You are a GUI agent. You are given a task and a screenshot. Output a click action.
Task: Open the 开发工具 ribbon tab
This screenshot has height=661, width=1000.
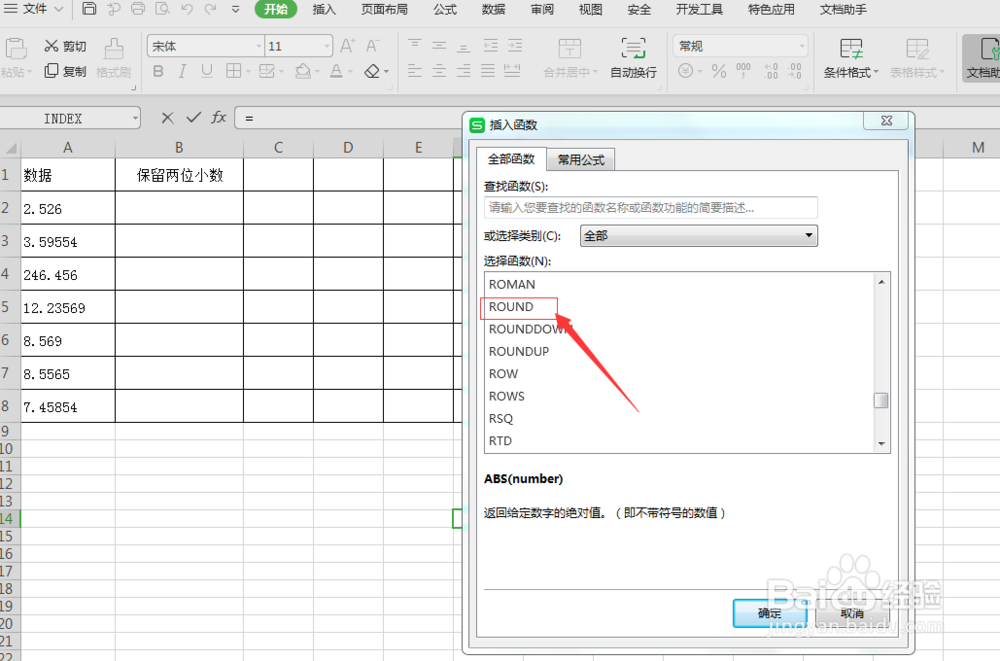(699, 10)
